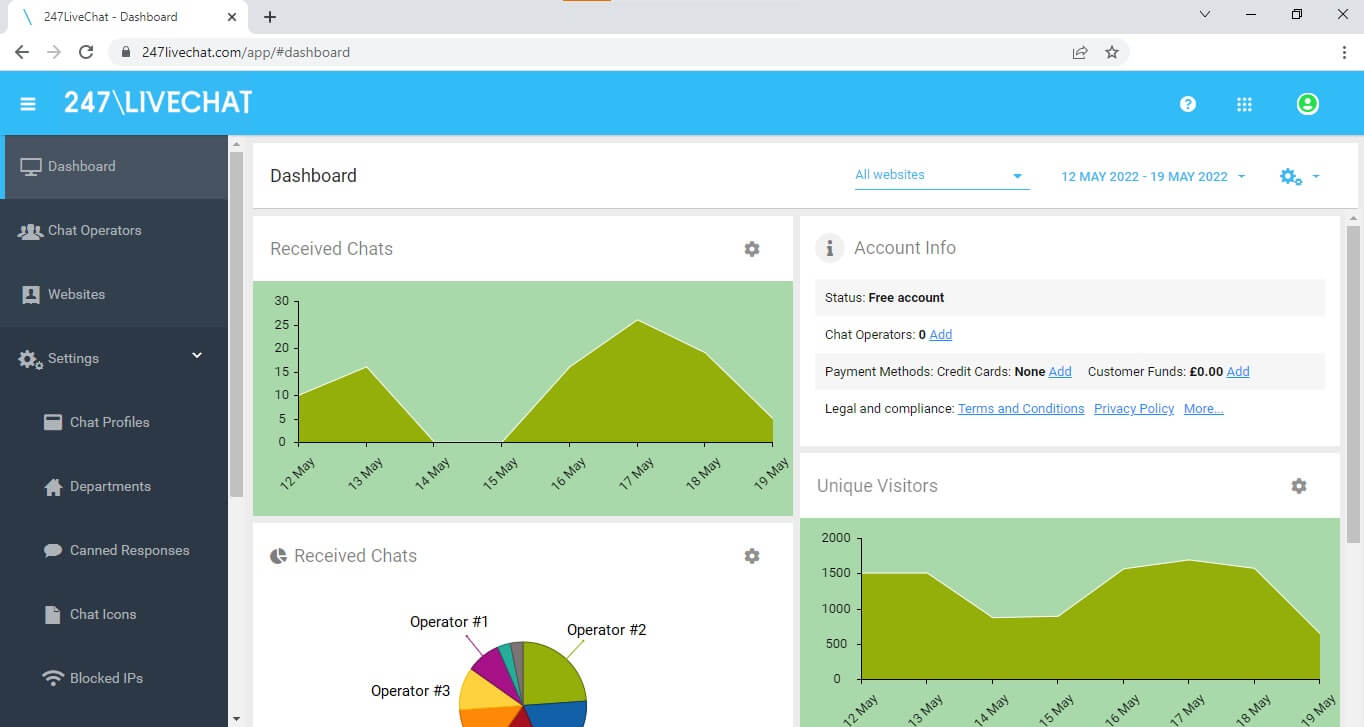Open the green user account icon
This screenshot has height=727, width=1364.
point(1307,104)
